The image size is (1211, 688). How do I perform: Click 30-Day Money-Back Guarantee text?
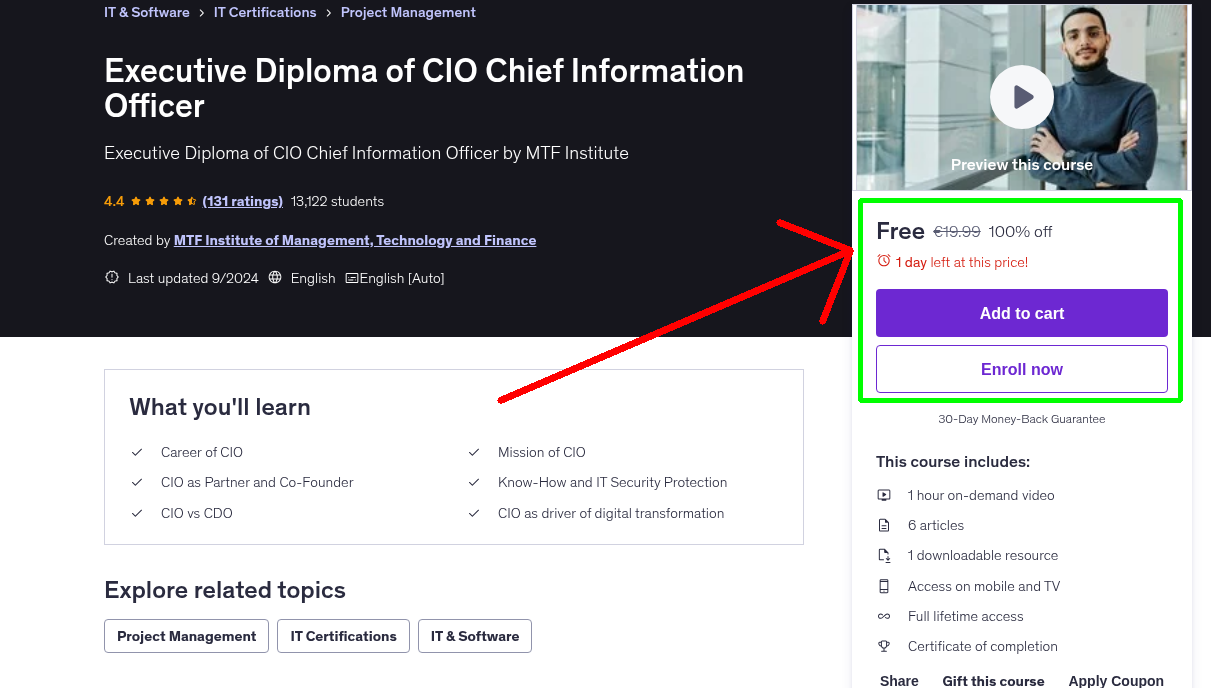pyautogui.click(x=1022, y=419)
